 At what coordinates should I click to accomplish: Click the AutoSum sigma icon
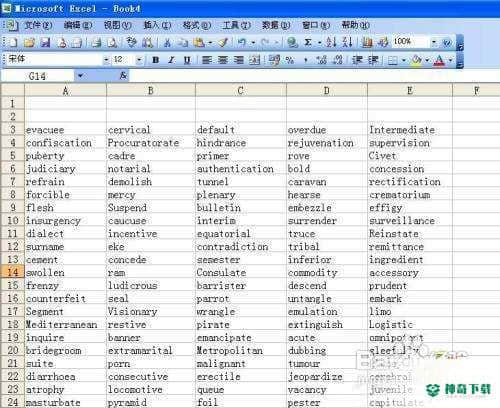308,42
